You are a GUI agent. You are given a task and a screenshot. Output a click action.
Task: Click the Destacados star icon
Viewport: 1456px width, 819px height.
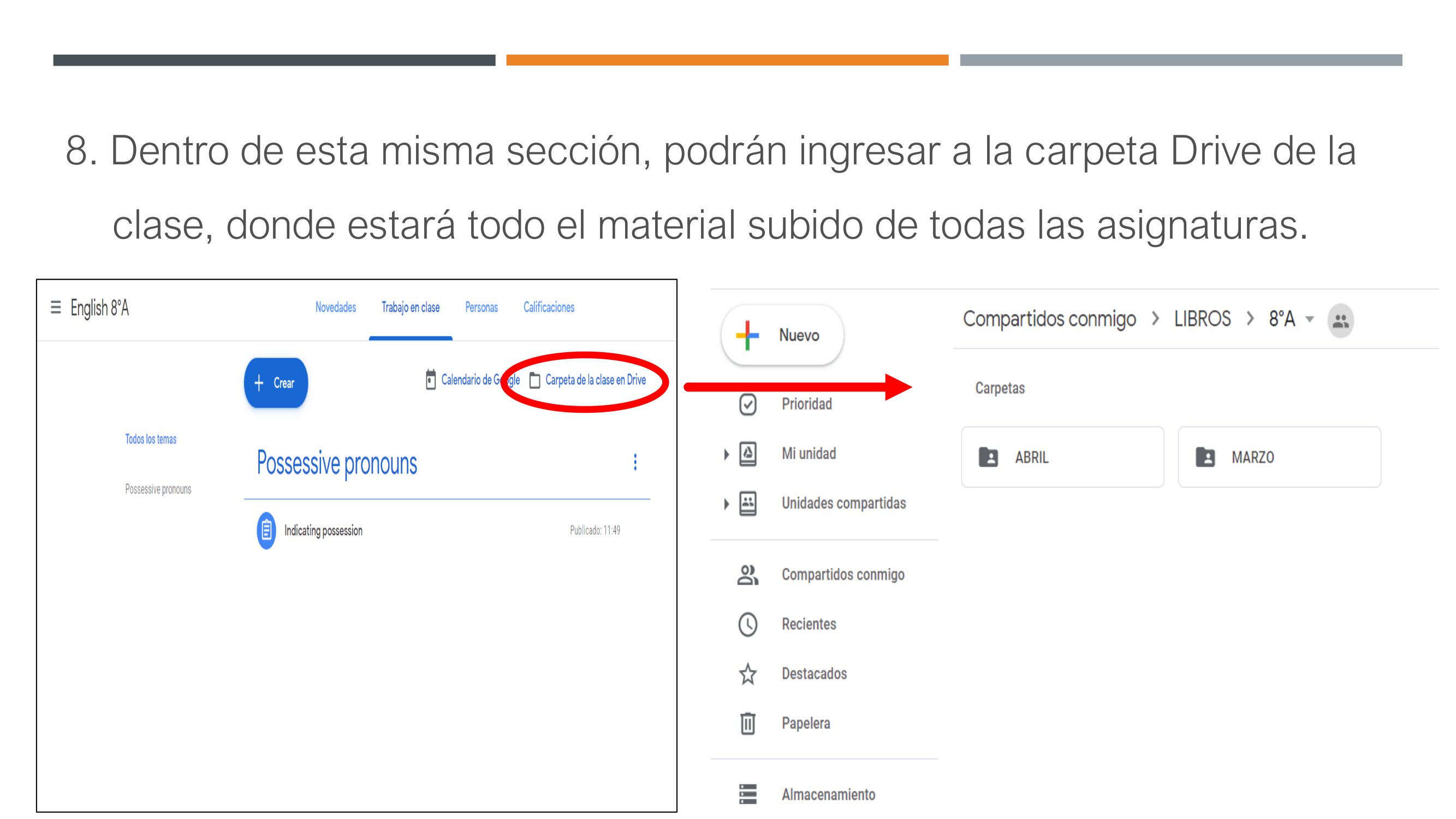747,674
